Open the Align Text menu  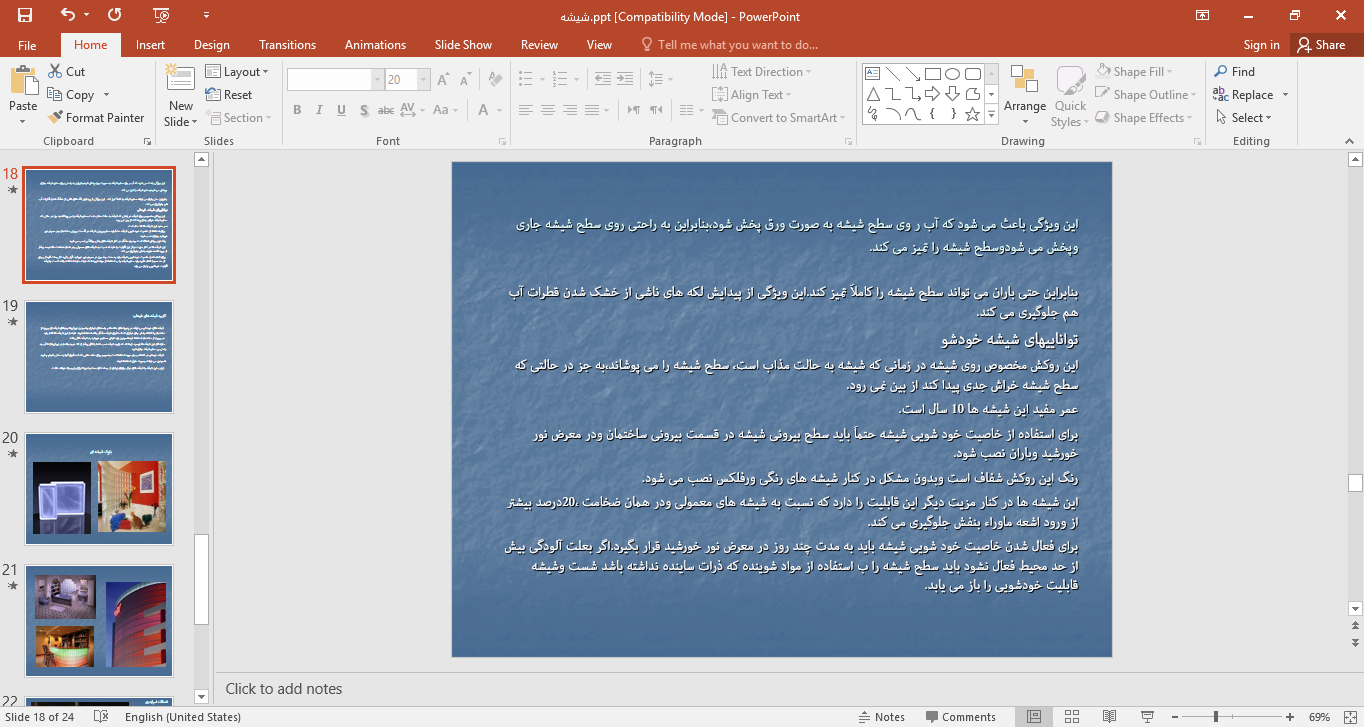point(752,95)
